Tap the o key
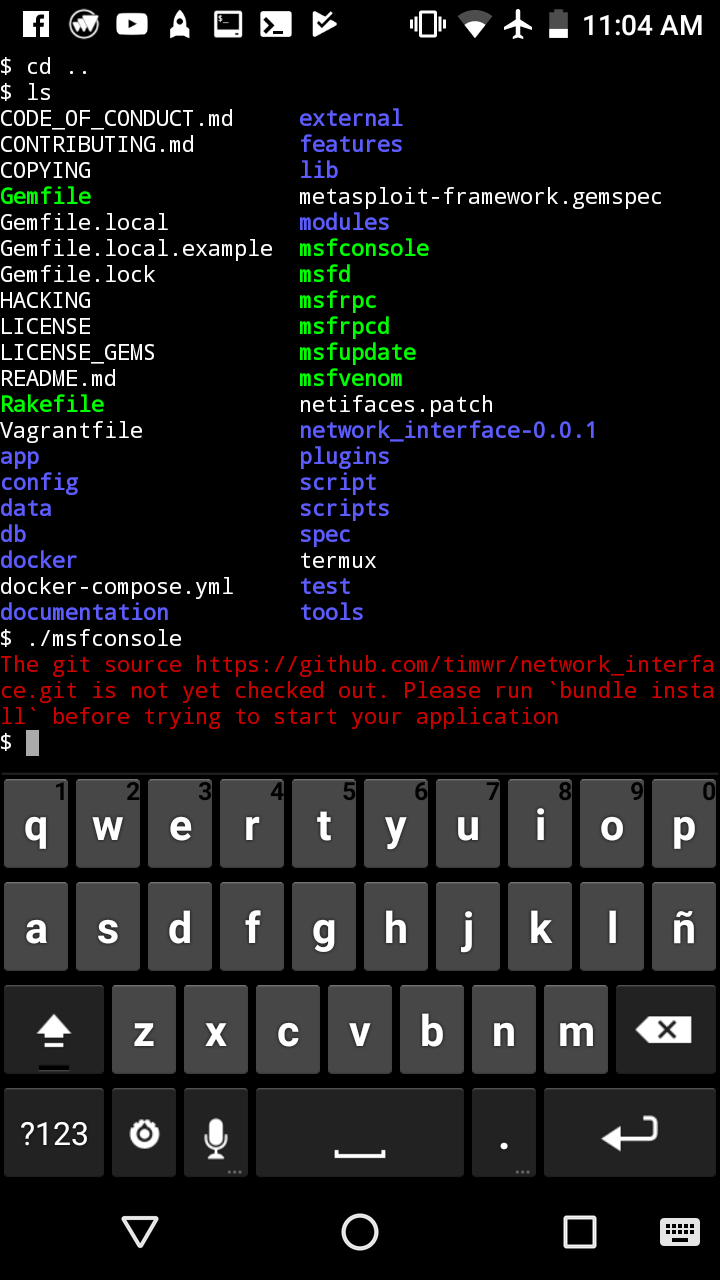Screen dimensions: 720x1280 pos(612,824)
